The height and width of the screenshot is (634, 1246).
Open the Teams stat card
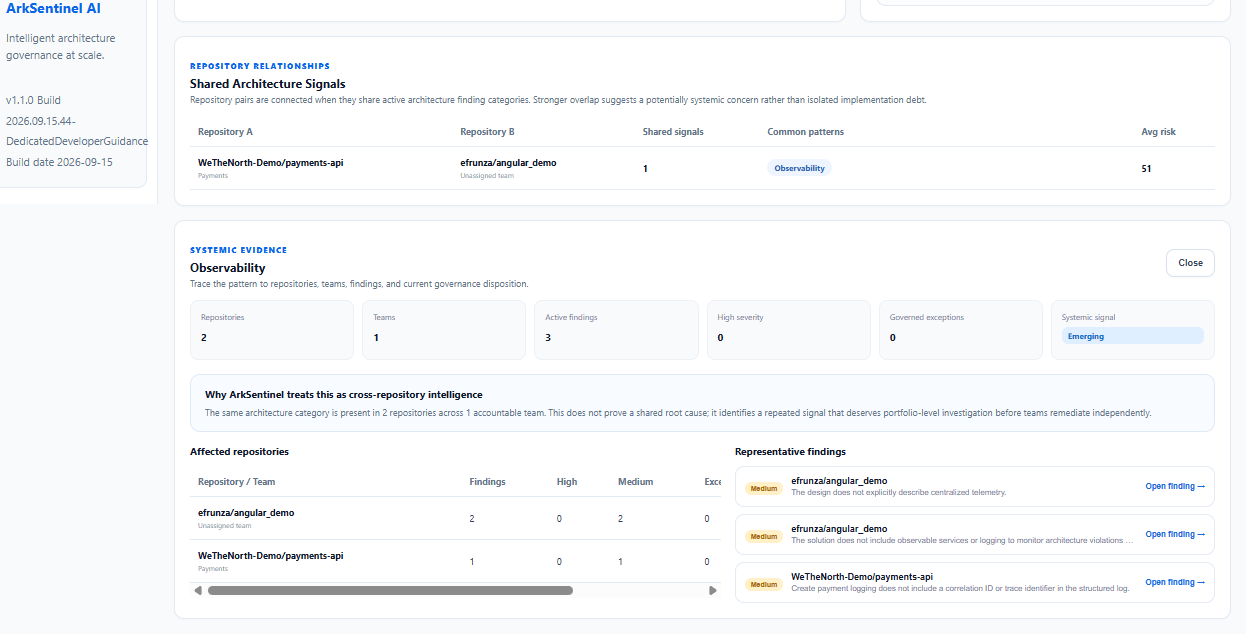(444, 330)
